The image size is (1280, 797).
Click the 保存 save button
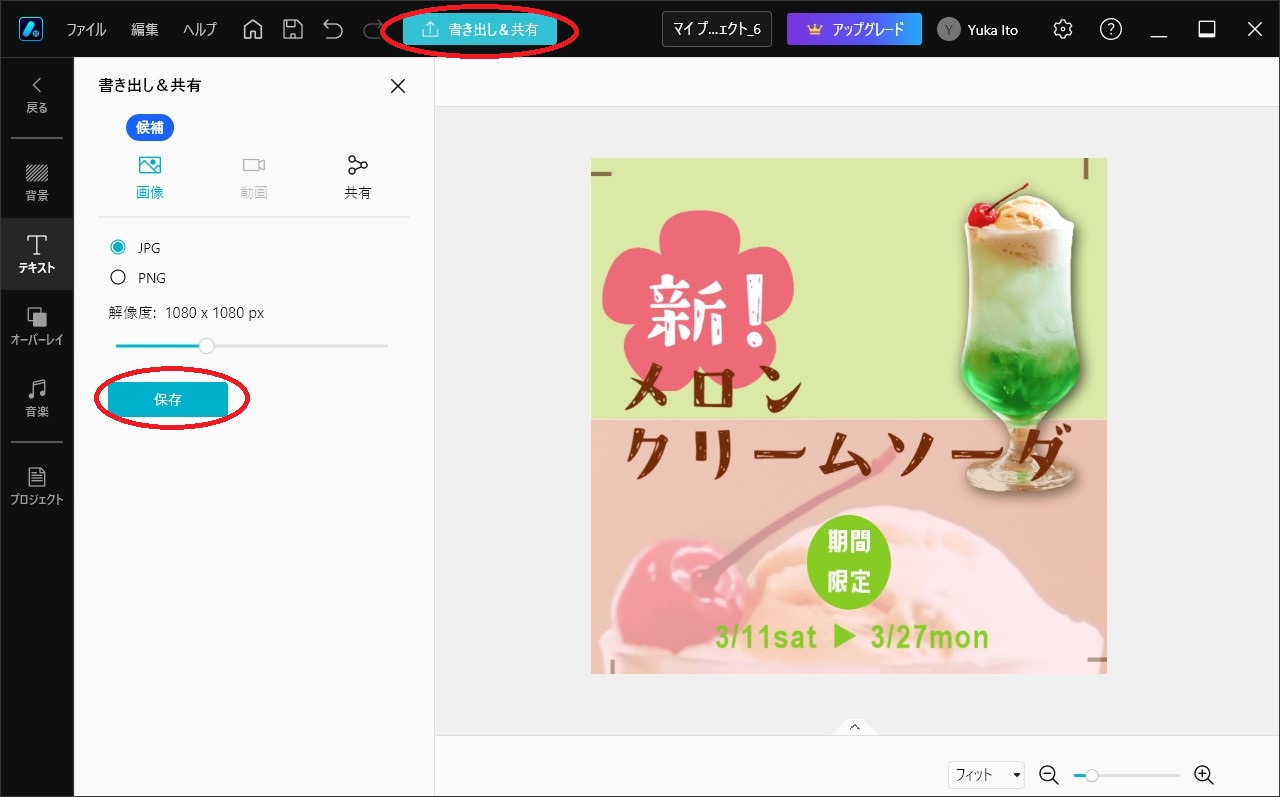pyautogui.click(x=168, y=399)
